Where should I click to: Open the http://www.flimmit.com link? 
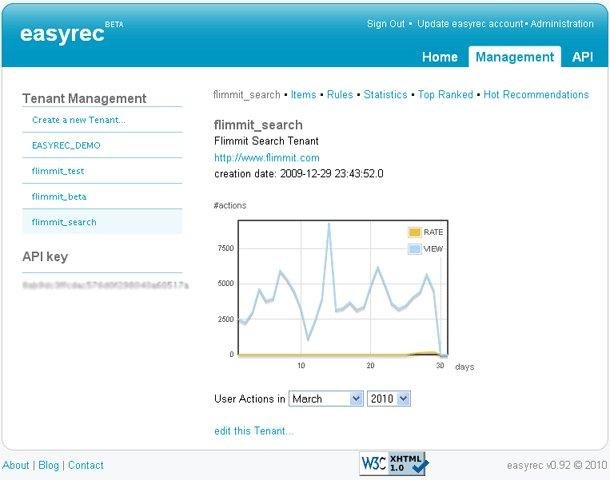point(266,158)
